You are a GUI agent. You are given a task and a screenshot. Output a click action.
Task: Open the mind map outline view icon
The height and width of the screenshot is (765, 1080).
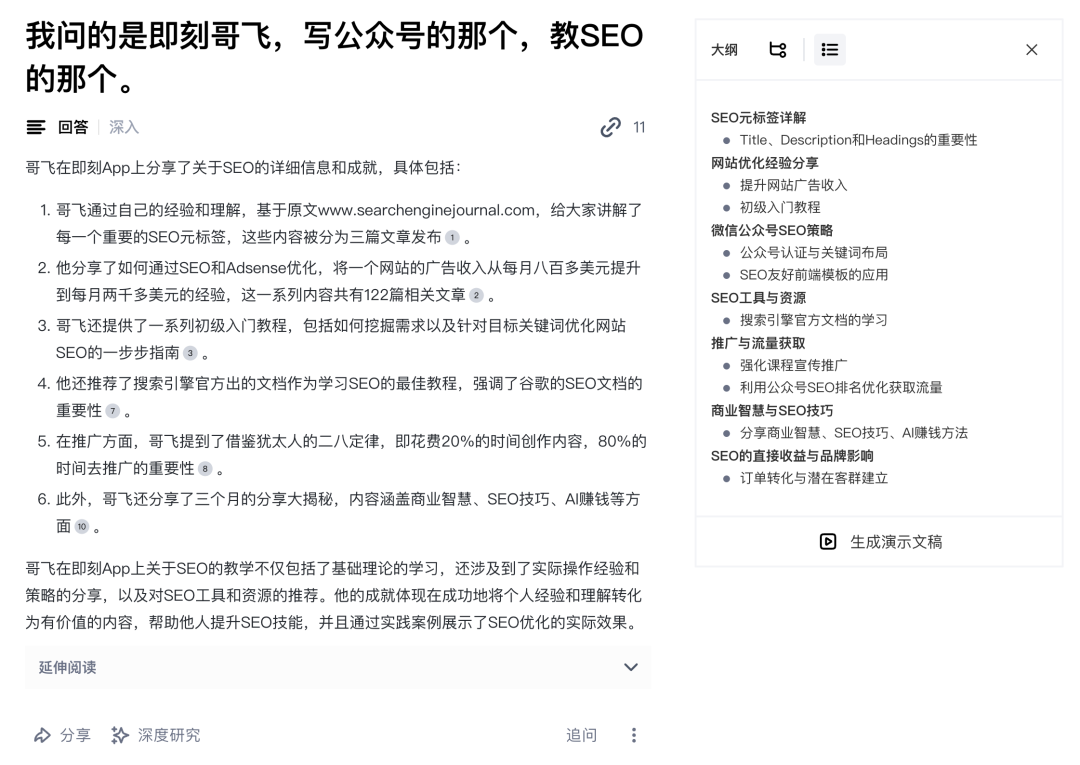tap(778, 50)
